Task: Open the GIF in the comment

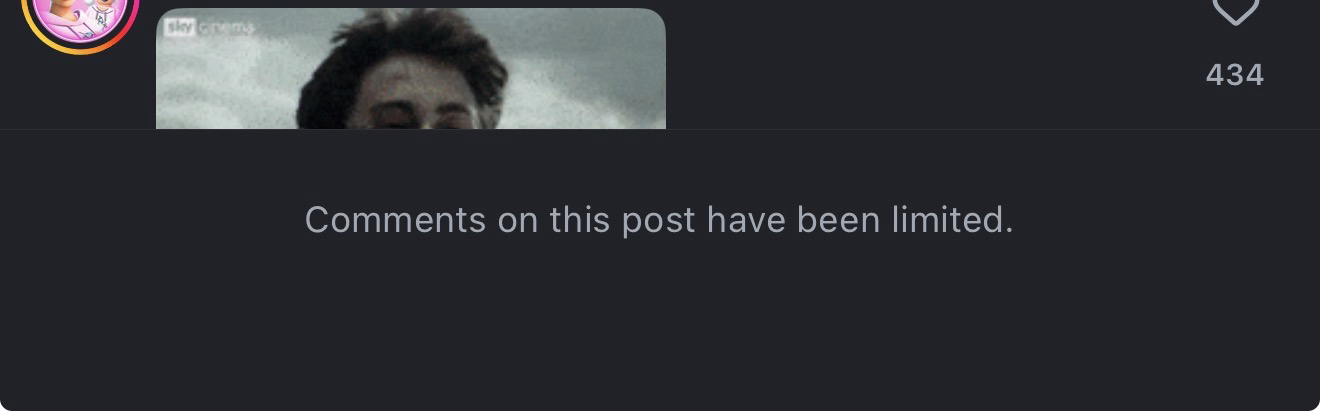Action: pos(411,69)
